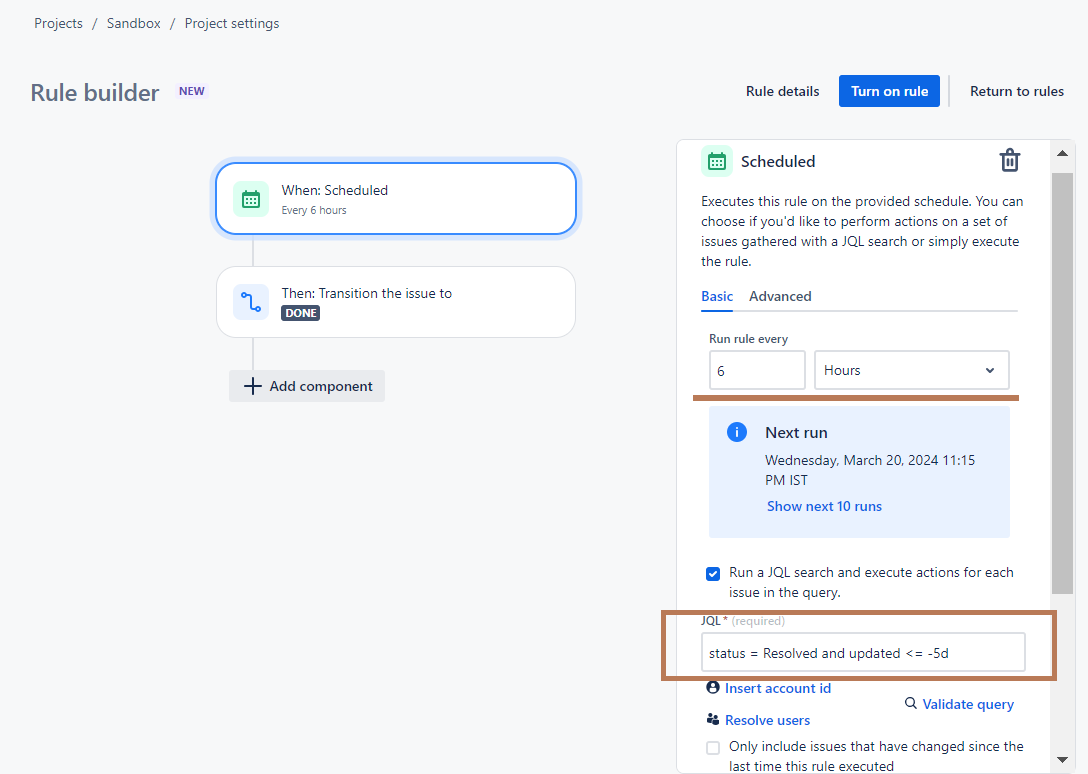Viewport: 1088px width, 774px height.
Task: Click the info icon in Next run box
Action: 737,432
